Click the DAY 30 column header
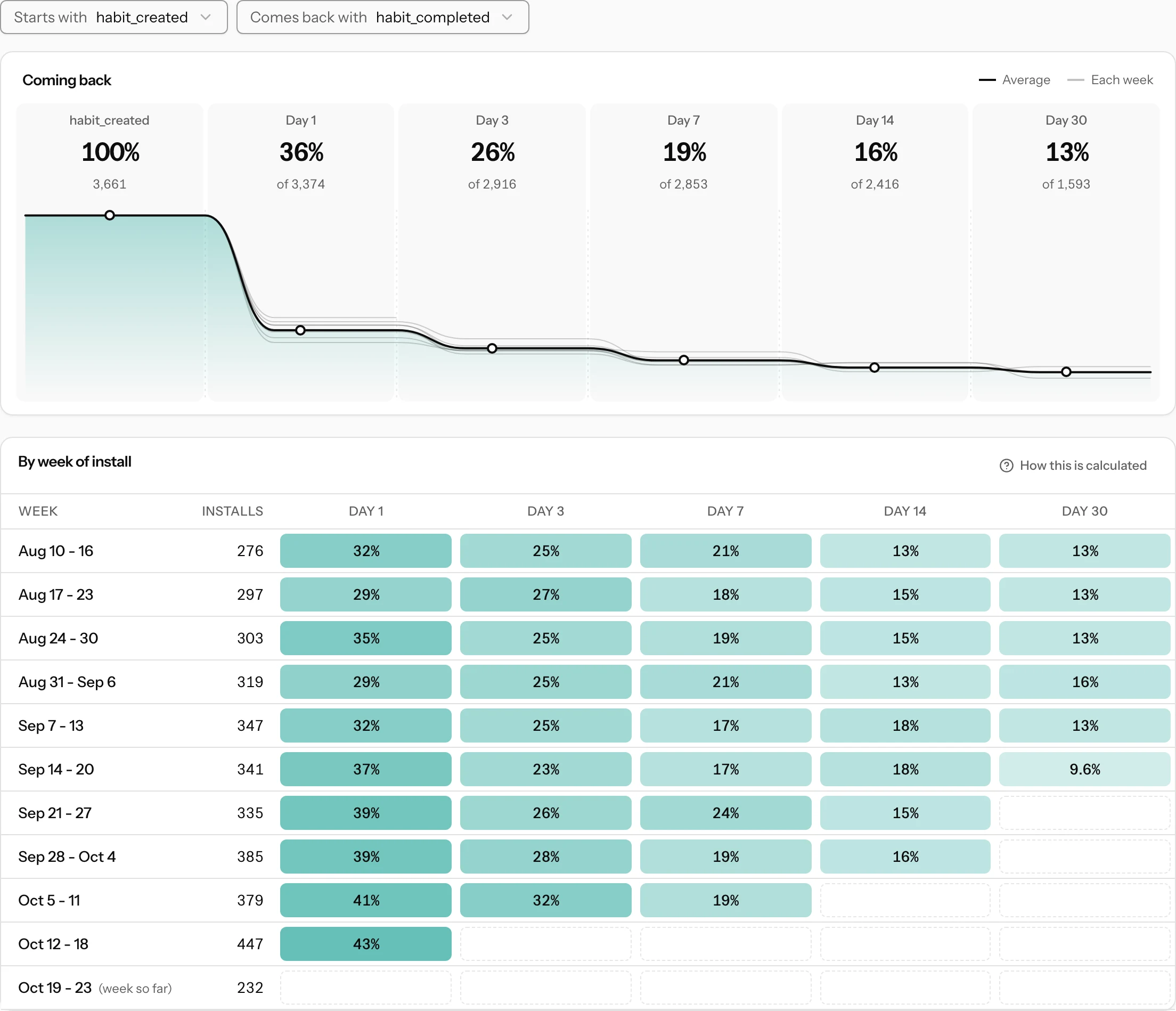This screenshot has width=1176, height=1011. click(x=1084, y=511)
